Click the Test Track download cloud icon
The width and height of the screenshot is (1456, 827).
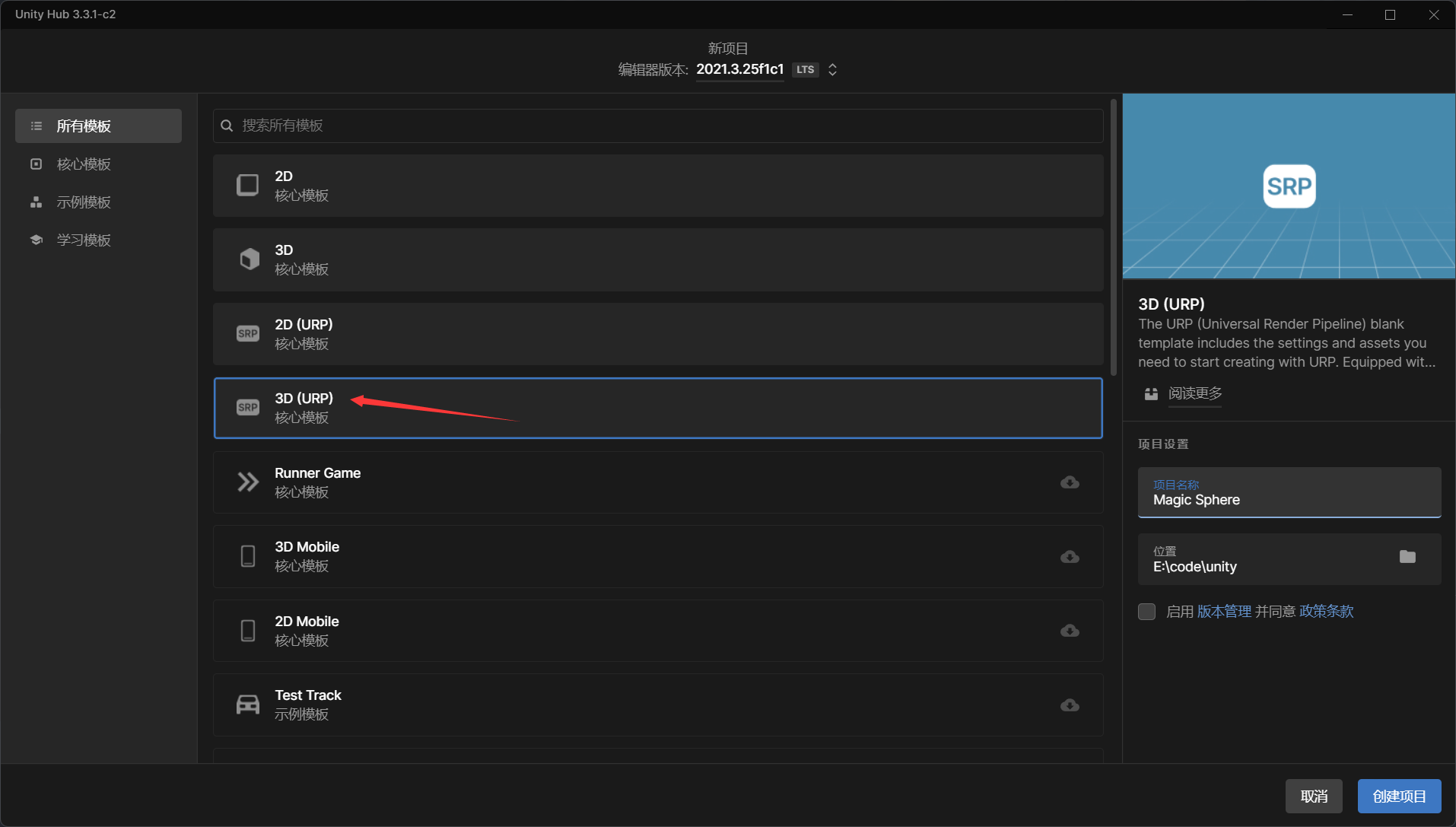click(x=1070, y=705)
